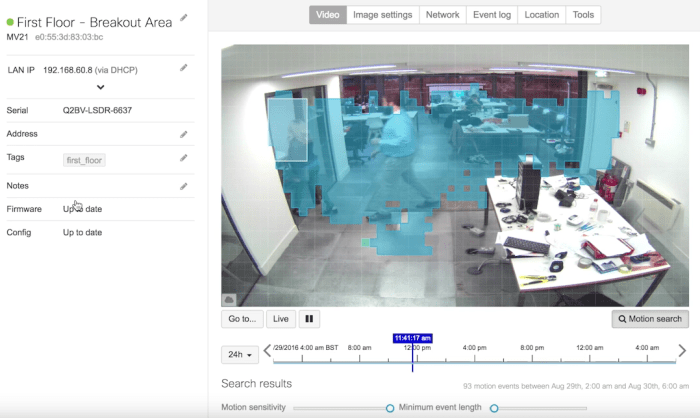Edit the Address field pencil icon
Screen dimensions: 700x418
[x=183, y=134]
